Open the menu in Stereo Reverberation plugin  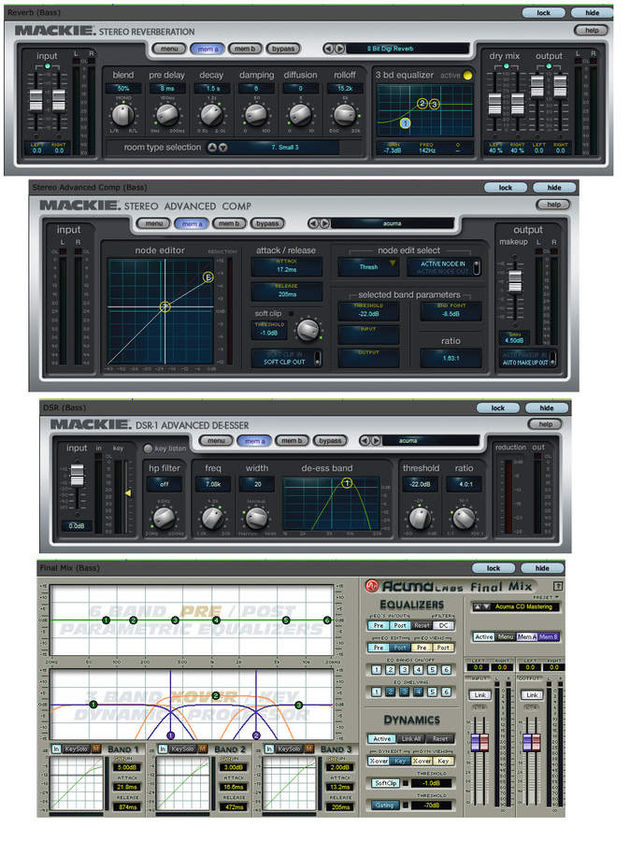[169, 49]
